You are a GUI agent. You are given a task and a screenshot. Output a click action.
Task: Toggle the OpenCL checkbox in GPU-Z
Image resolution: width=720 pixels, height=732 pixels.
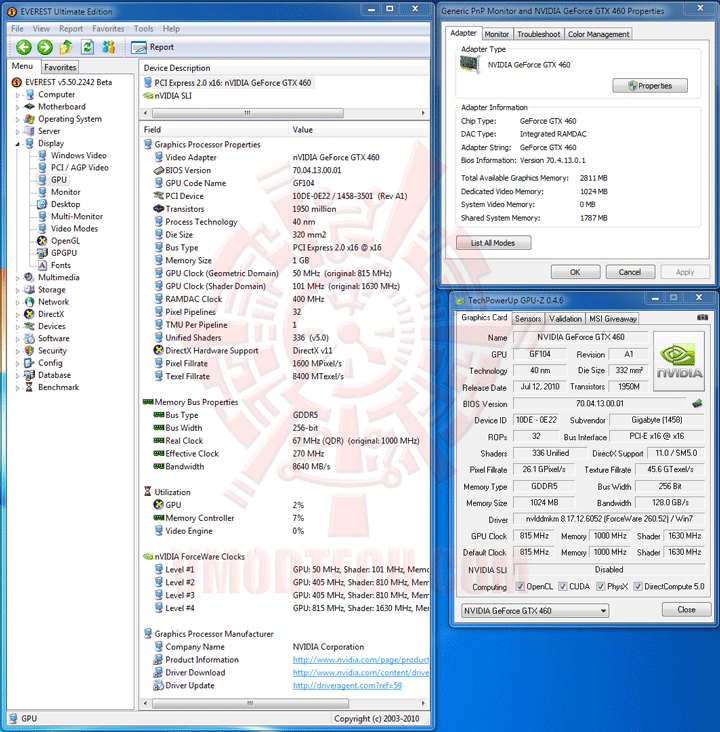tap(520, 586)
